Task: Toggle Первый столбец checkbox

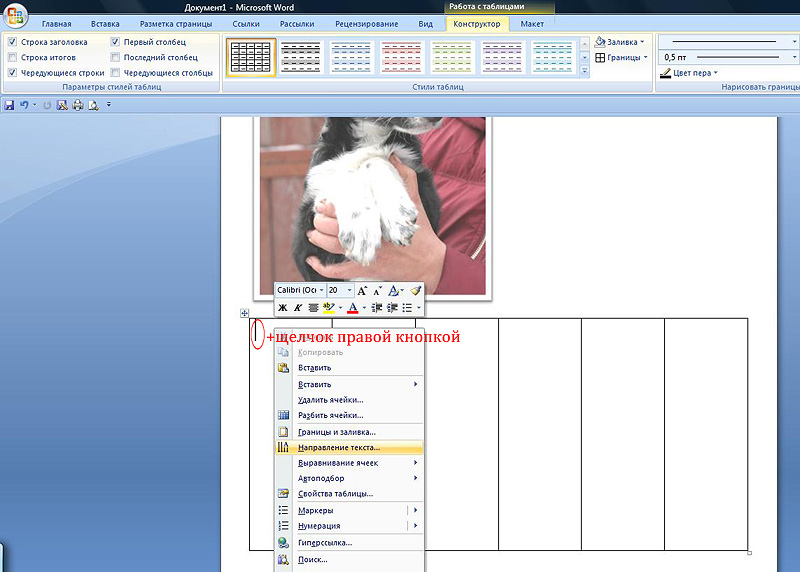Action: click(115, 42)
